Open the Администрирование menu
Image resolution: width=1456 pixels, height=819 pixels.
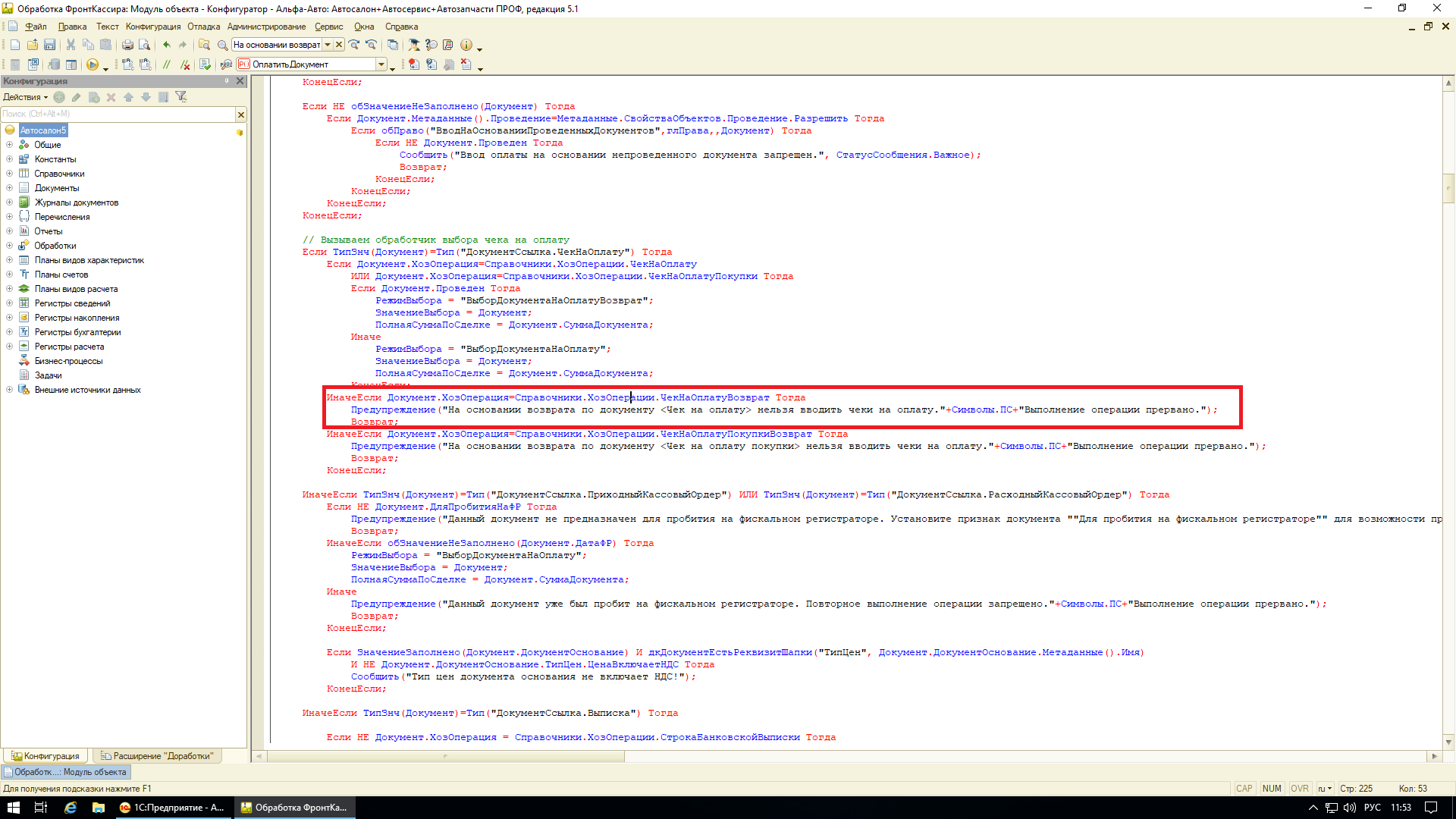click(x=267, y=27)
